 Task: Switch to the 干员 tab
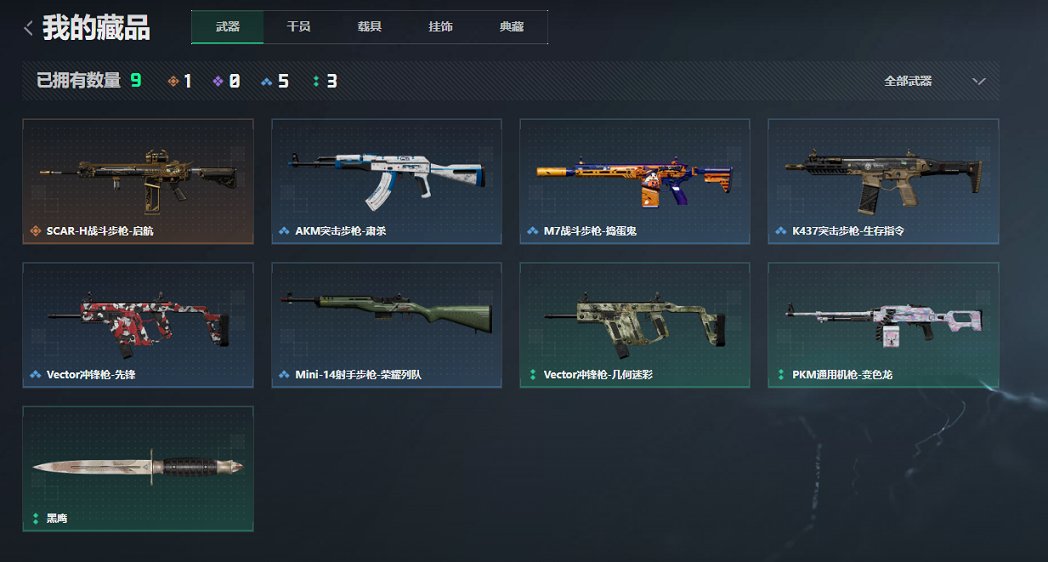[298, 27]
